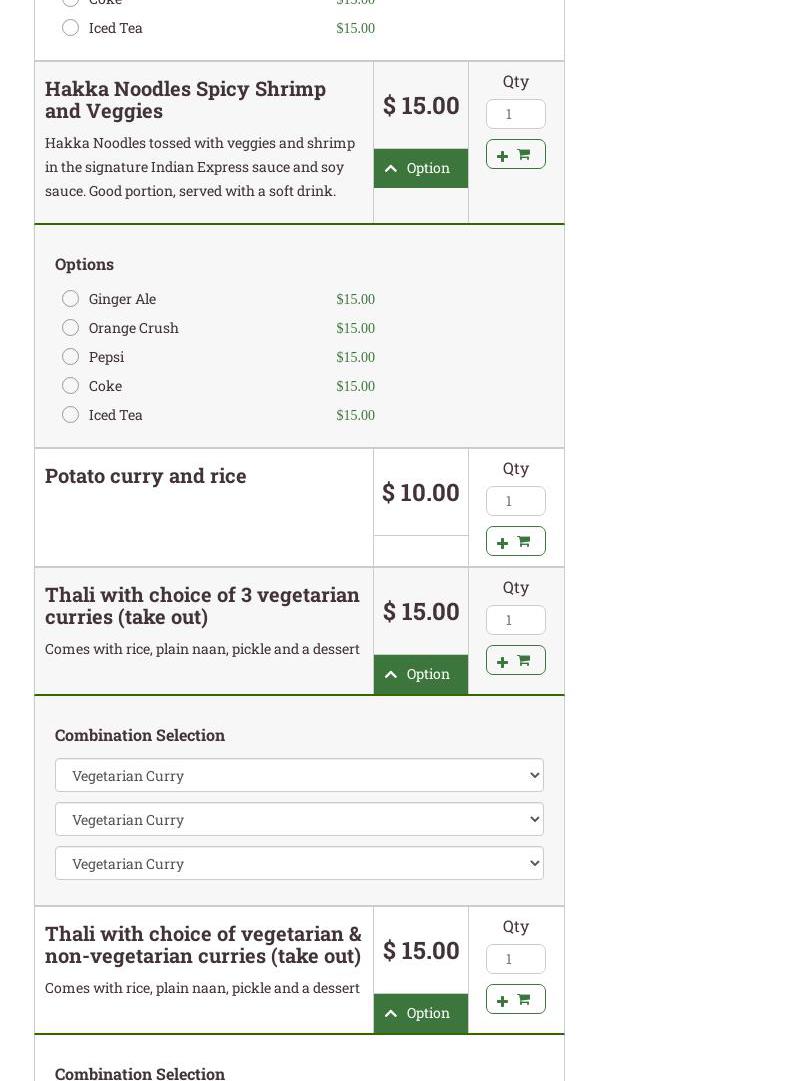Add vegetarian & non-vegetarian Thali to cart
Image resolution: width=785 pixels, height=1081 pixels.
coord(515,999)
